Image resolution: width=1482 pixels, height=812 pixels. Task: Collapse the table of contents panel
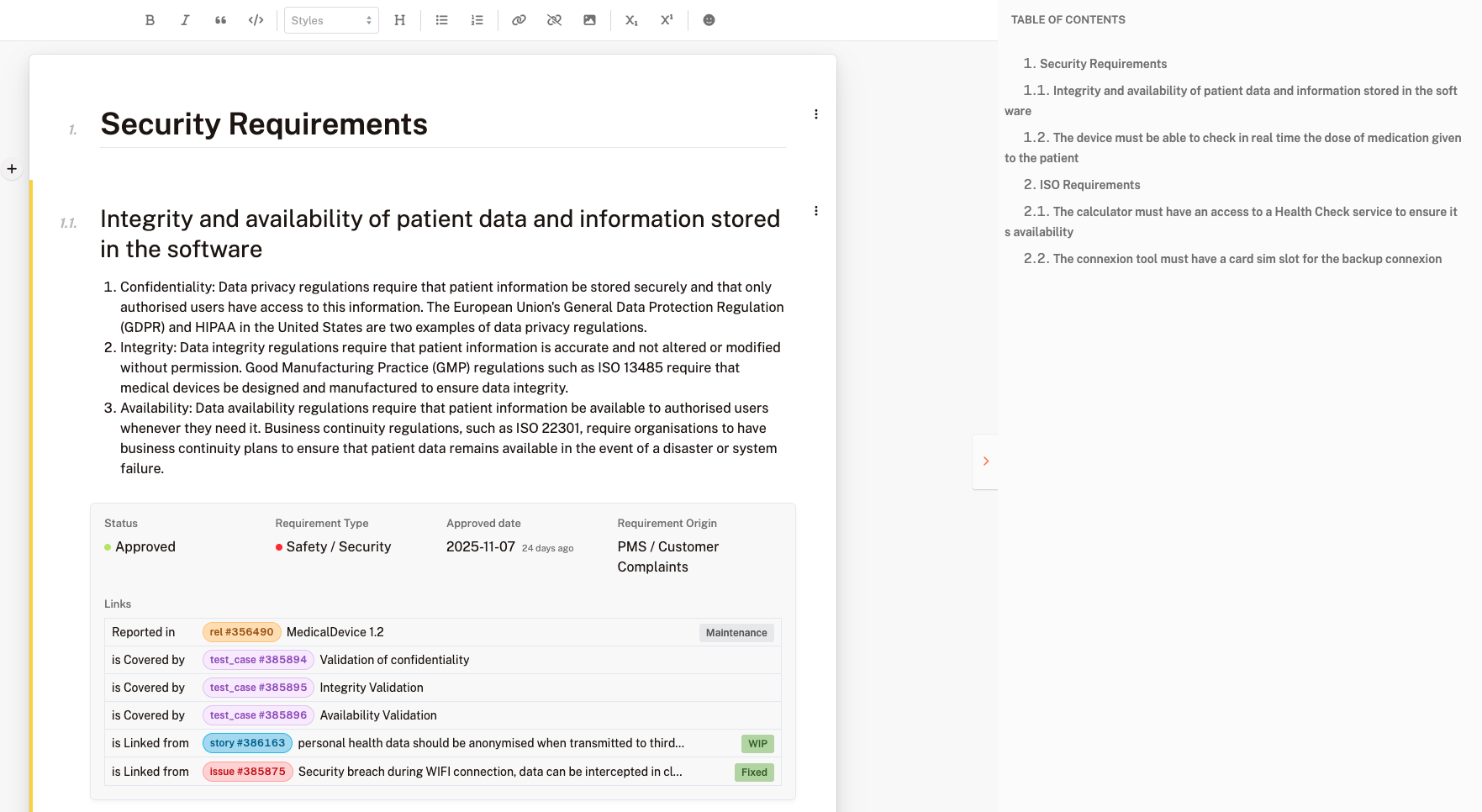[985, 461]
